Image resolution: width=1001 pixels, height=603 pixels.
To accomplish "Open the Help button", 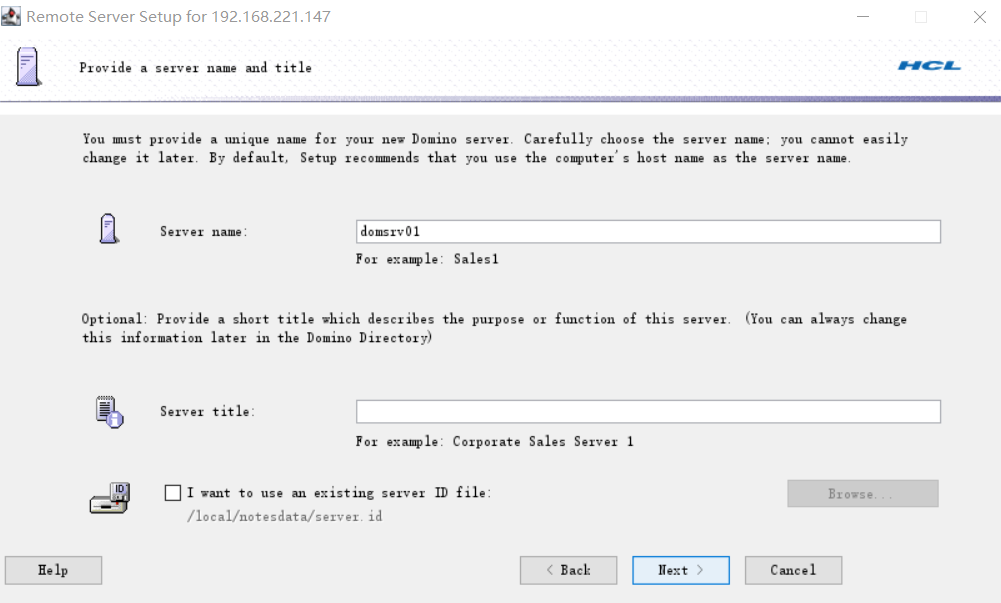I will (54, 570).
